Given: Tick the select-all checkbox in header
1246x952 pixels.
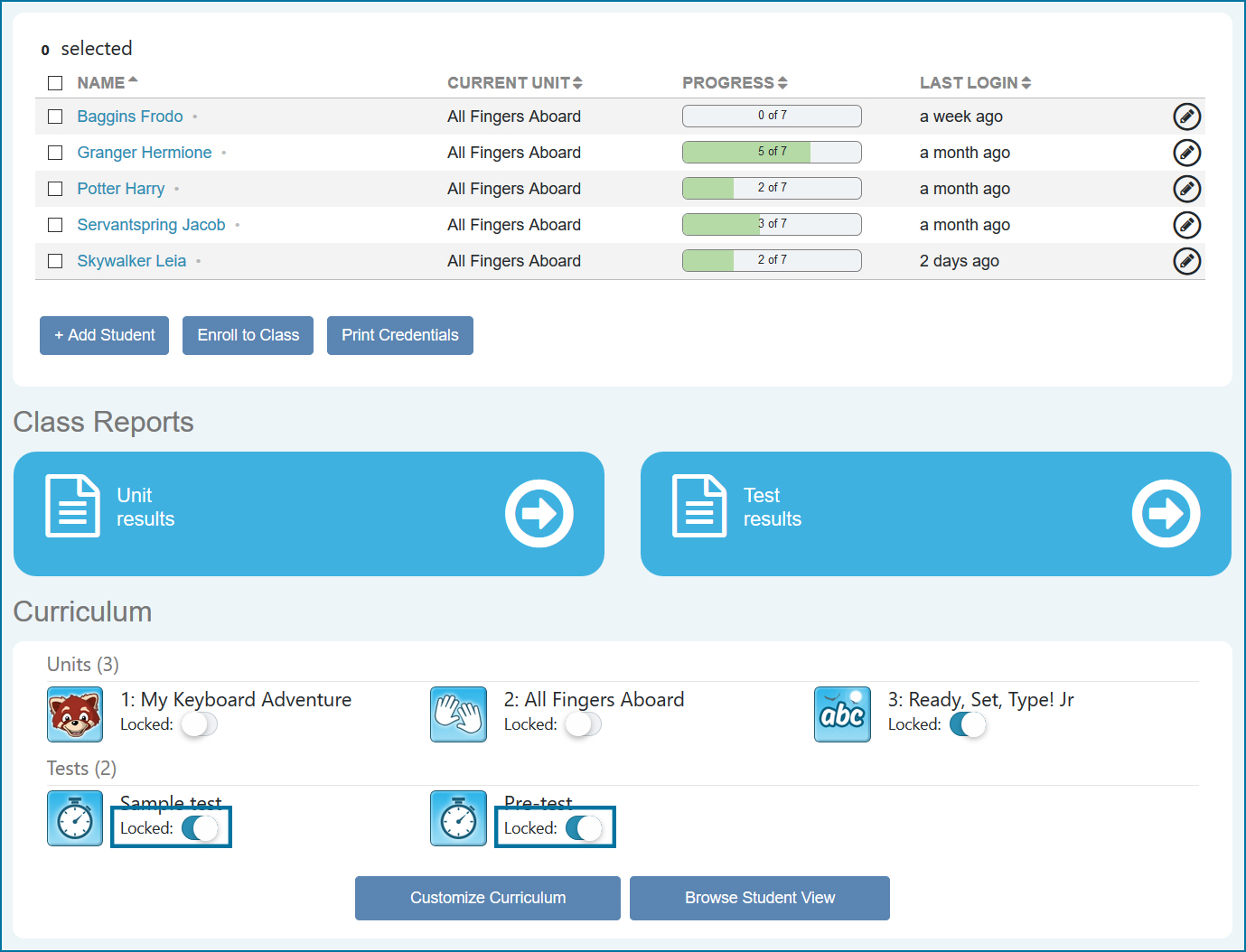Looking at the screenshot, I should (x=55, y=83).
